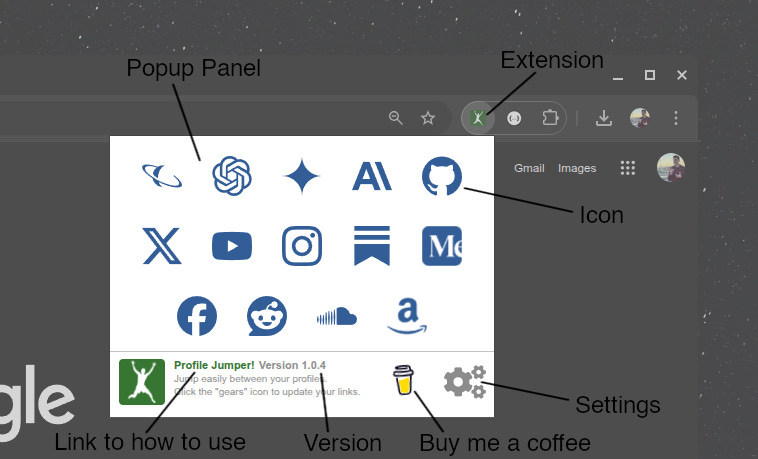This screenshot has height=459, width=758.
Task: Bookmark this page with the star icon
Action: coord(428,118)
